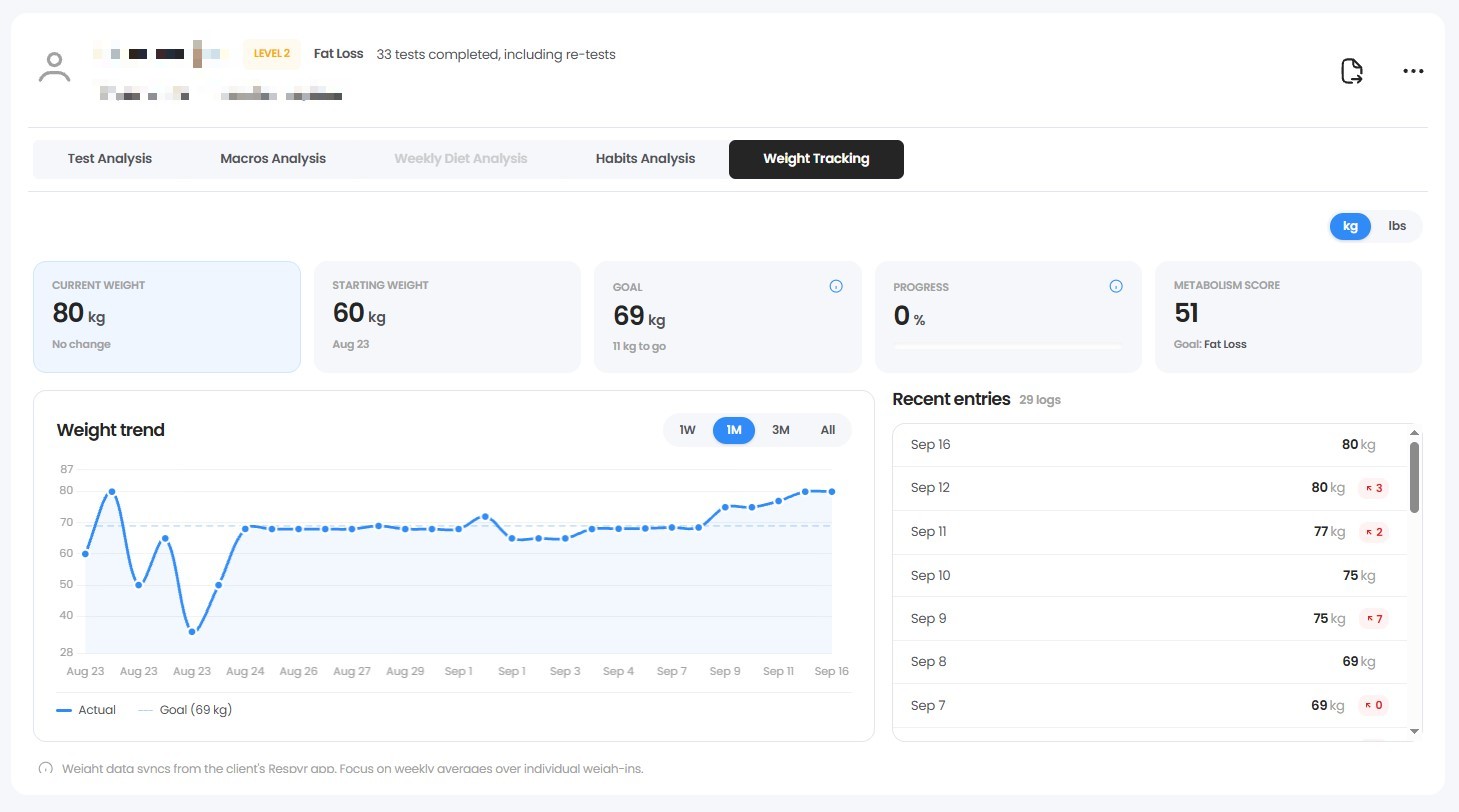Click the info icon on the Progress card
Image resolution: width=1459 pixels, height=812 pixels.
click(x=1116, y=286)
